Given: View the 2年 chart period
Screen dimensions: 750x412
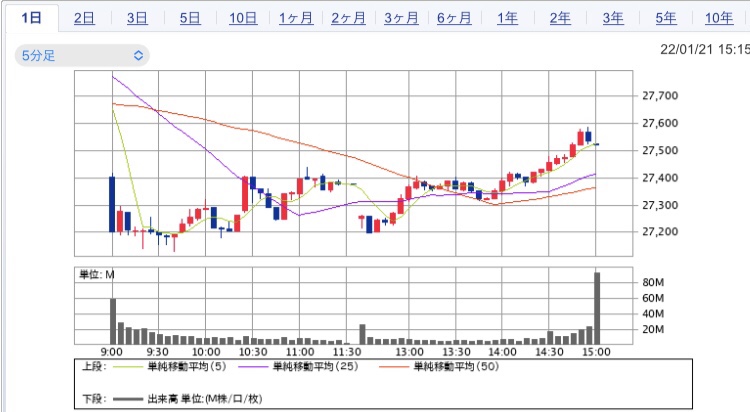Looking at the screenshot, I should coord(560,18).
